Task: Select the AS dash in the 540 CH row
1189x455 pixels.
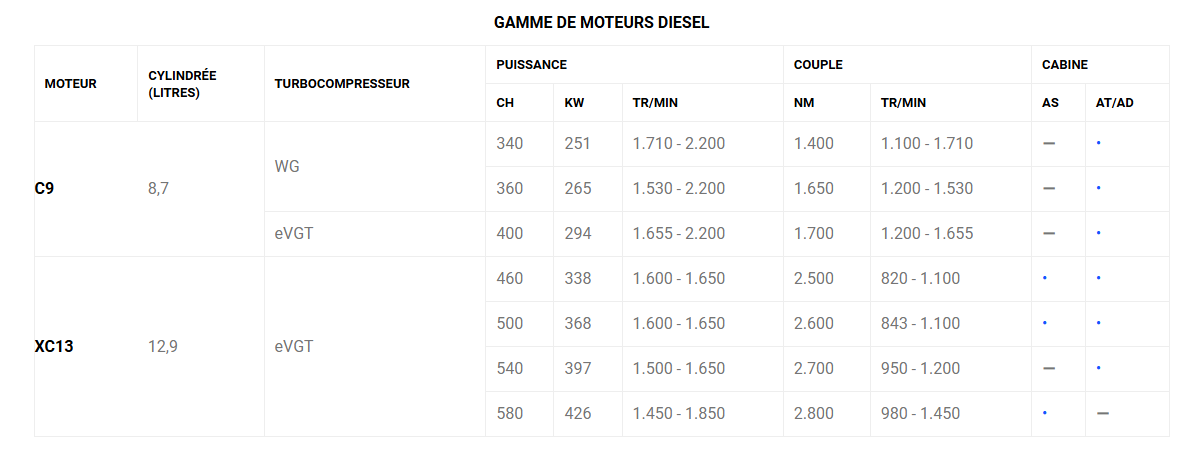Action: (1049, 369)
